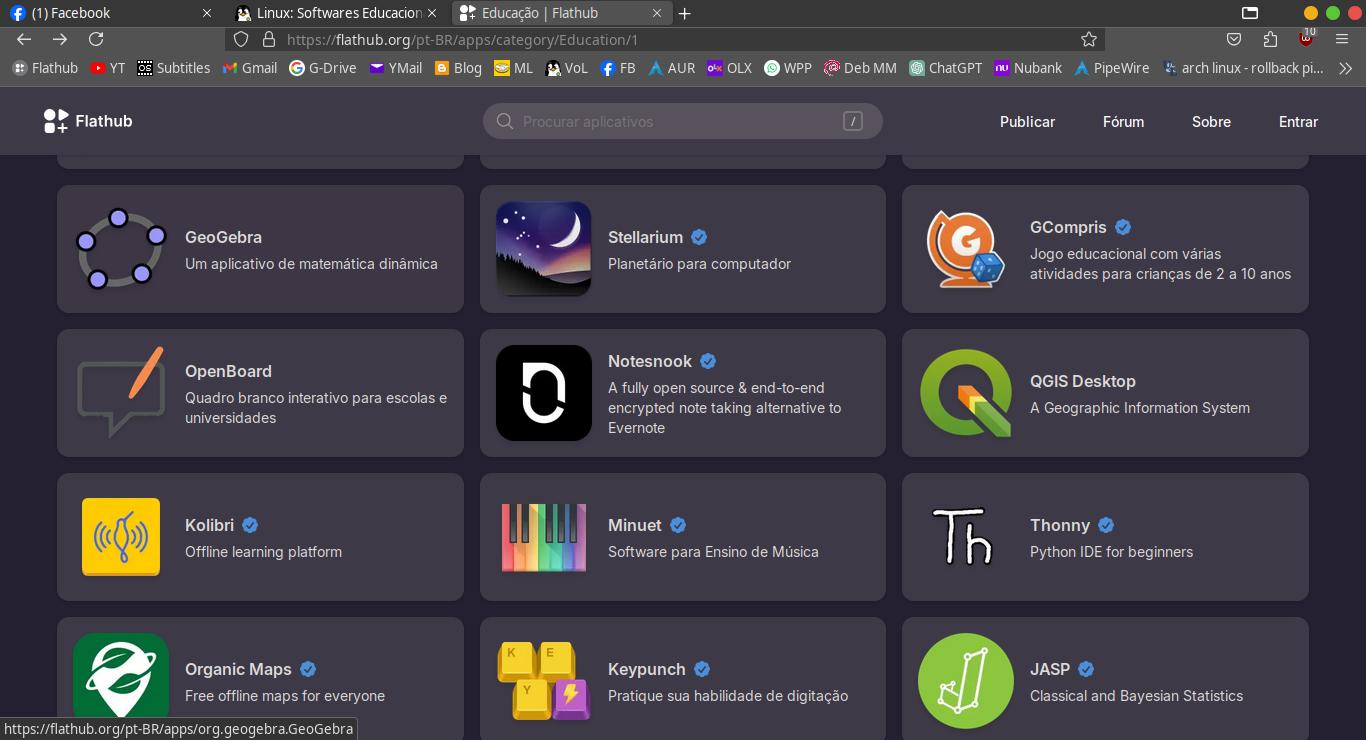
Task: Open a new browser tab
Action: pyautogui.click(x=684, y=13)
